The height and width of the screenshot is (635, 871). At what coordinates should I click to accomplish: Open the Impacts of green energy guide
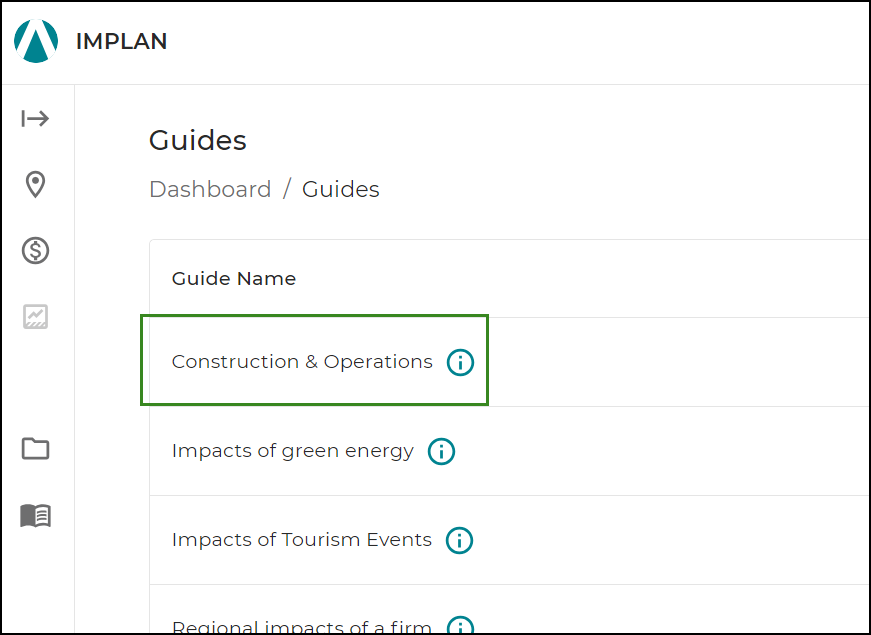[x=293, y=451]
